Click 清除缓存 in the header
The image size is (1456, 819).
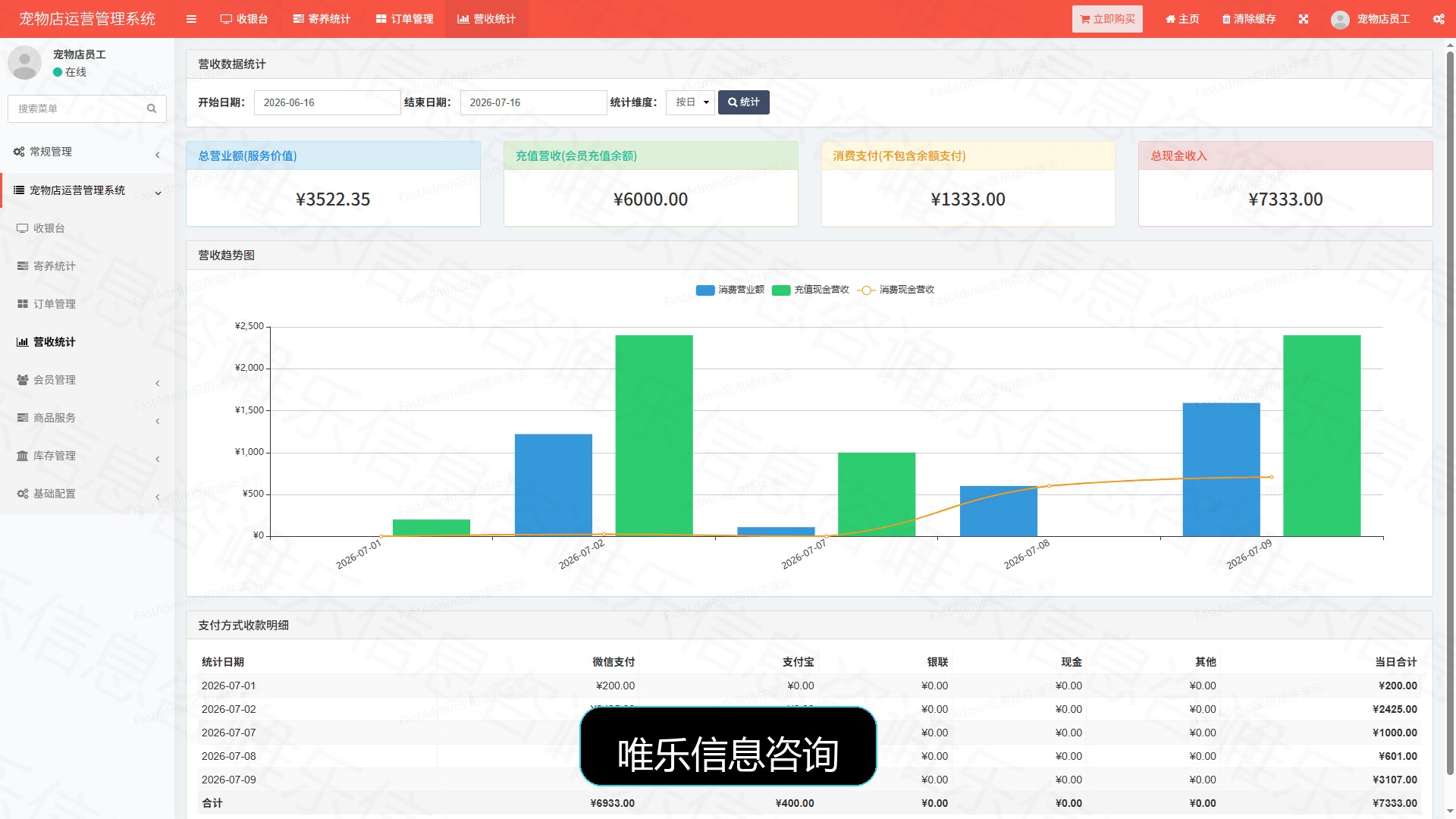(1249, 19)
